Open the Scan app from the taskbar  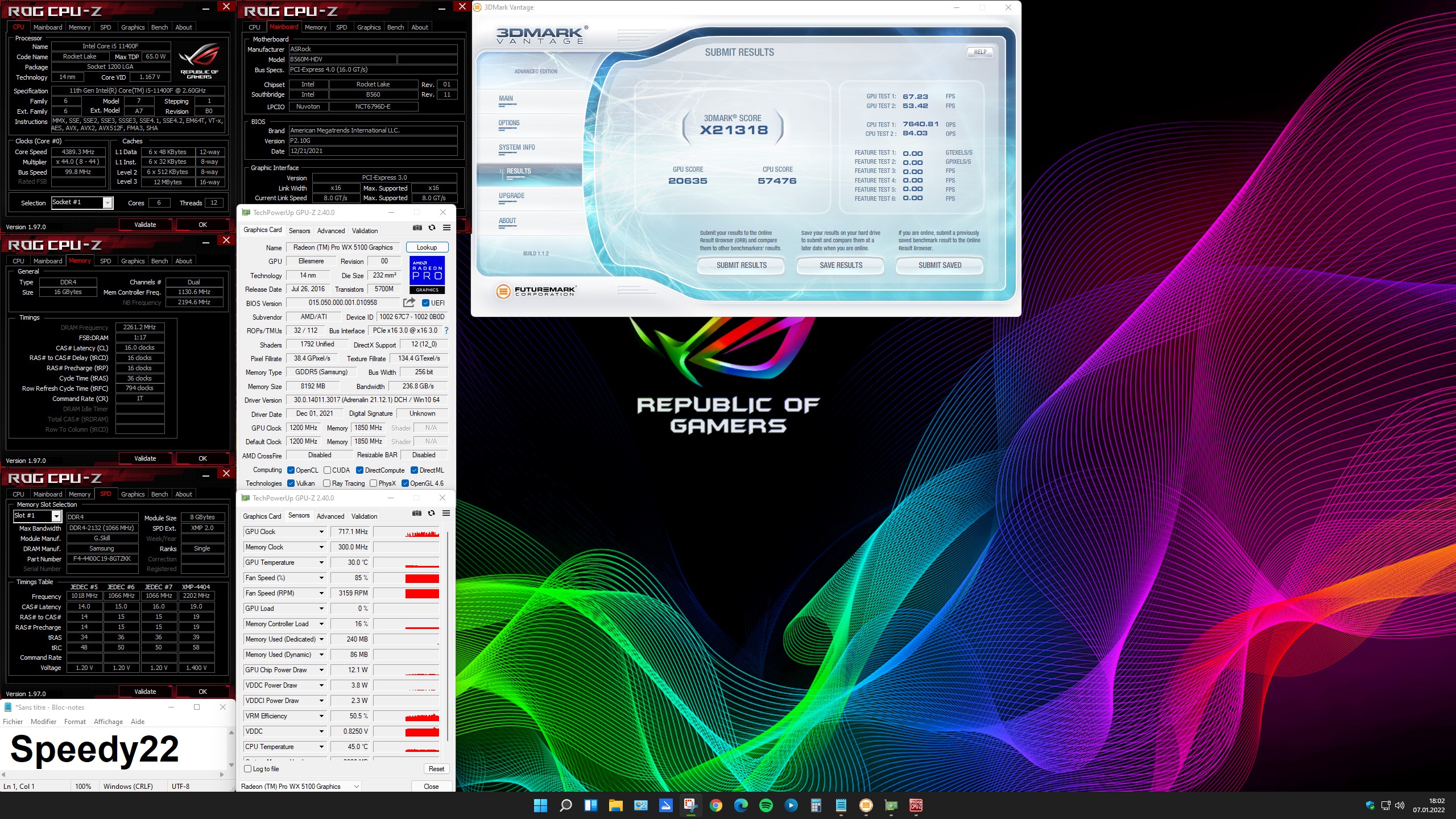pyautogui.click(x=665, y=805)
